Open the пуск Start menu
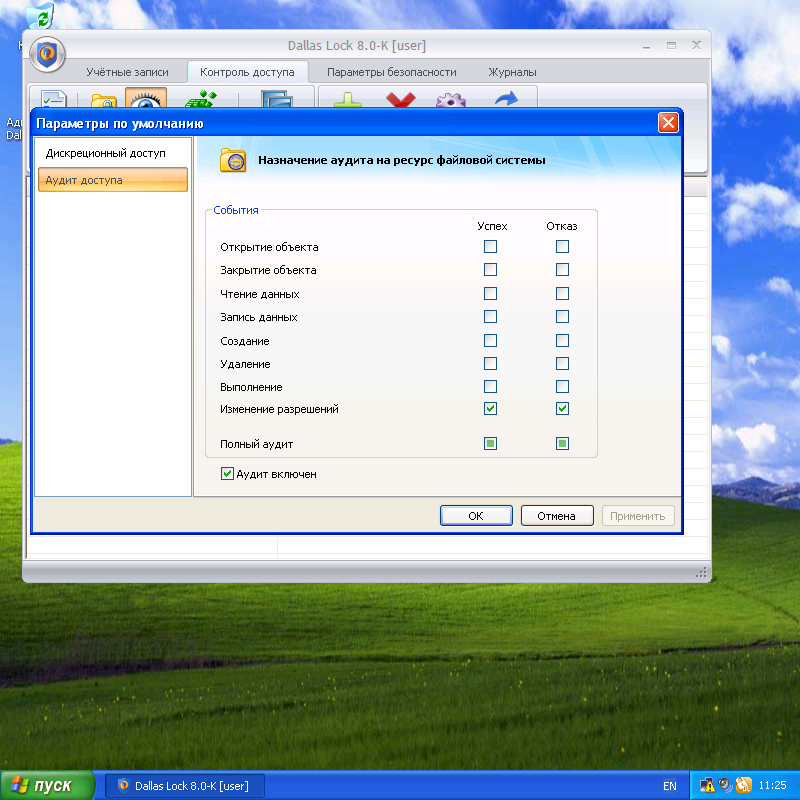Screen dimensions: 800x800 [x=47, y=786]
